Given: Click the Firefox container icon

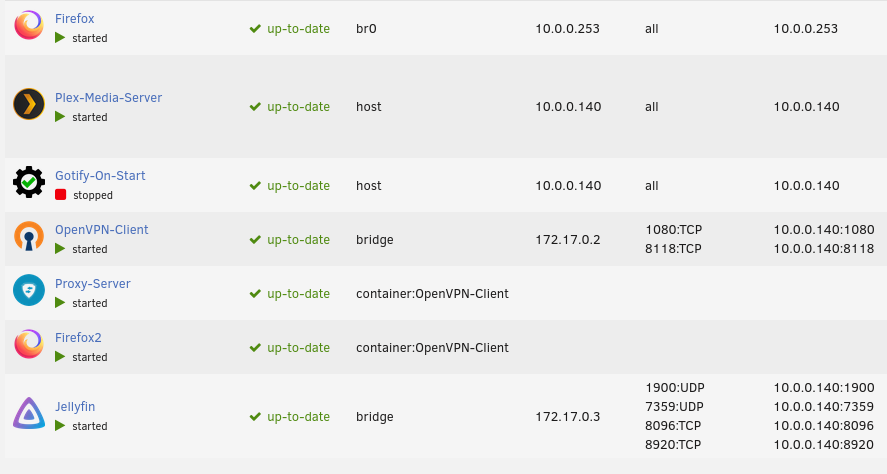Looking at the screenshot, I should pyautogui.click(x=29, y=25).
